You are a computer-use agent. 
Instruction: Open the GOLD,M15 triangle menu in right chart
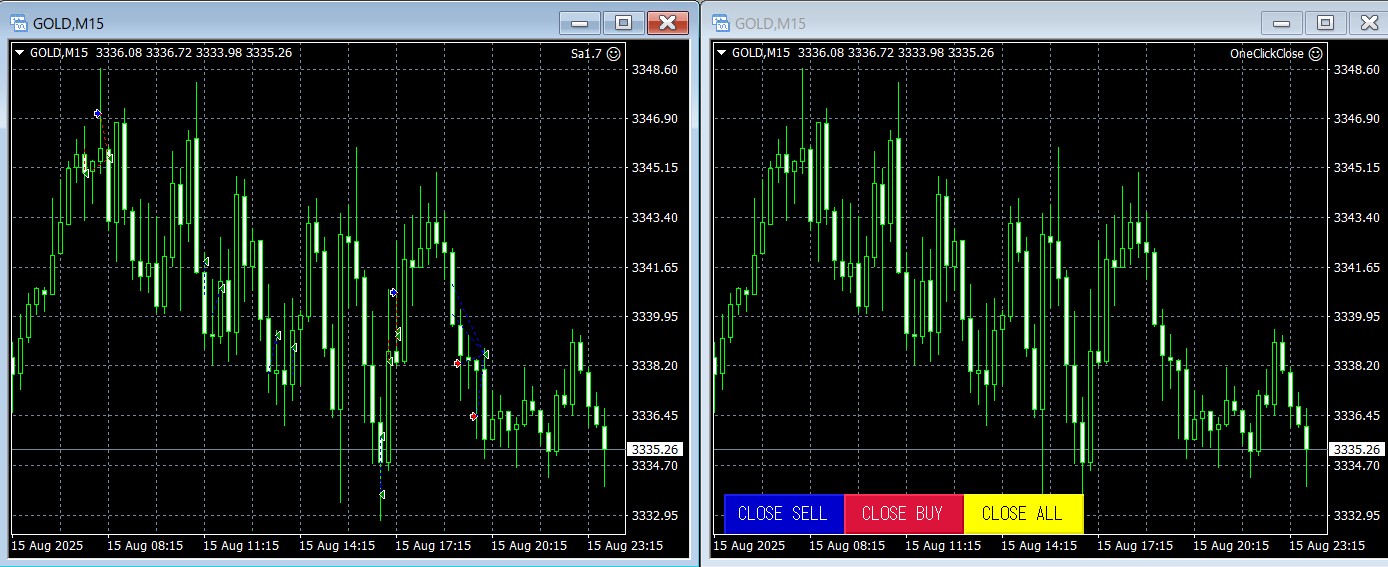pyautogui.click(x=721, y=53)
